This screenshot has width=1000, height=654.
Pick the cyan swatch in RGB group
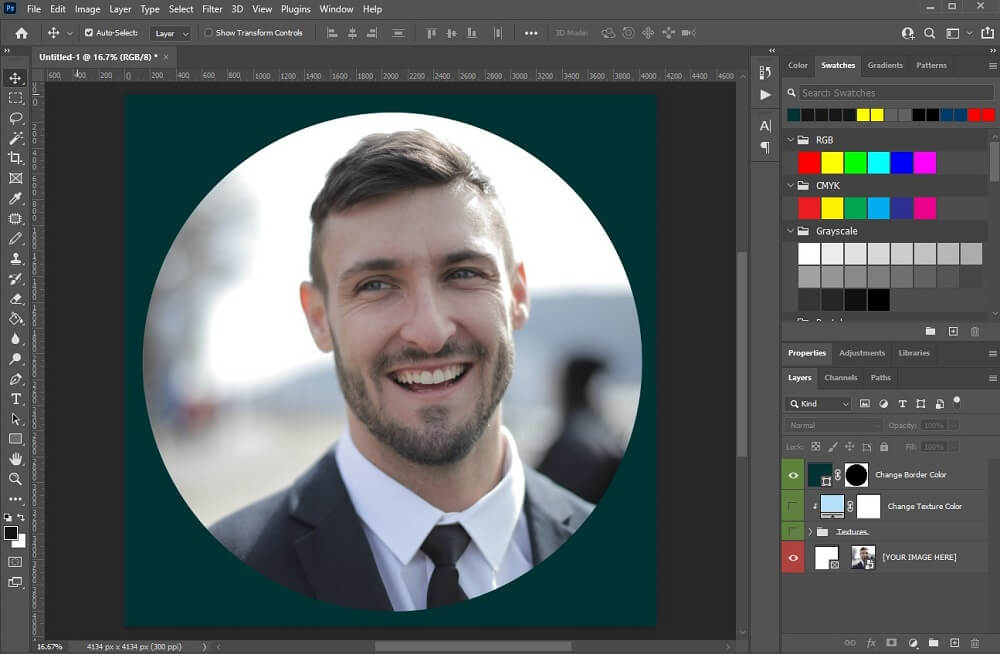point(878,162)
